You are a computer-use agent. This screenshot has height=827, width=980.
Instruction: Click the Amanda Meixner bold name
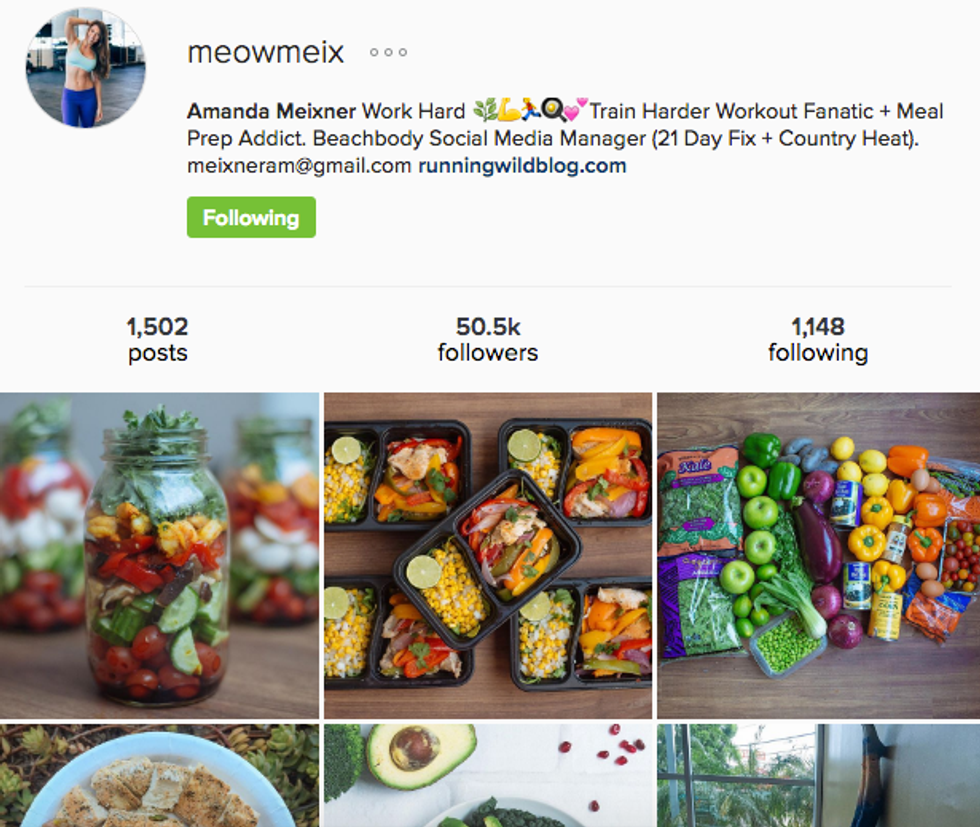pos(272,111)
